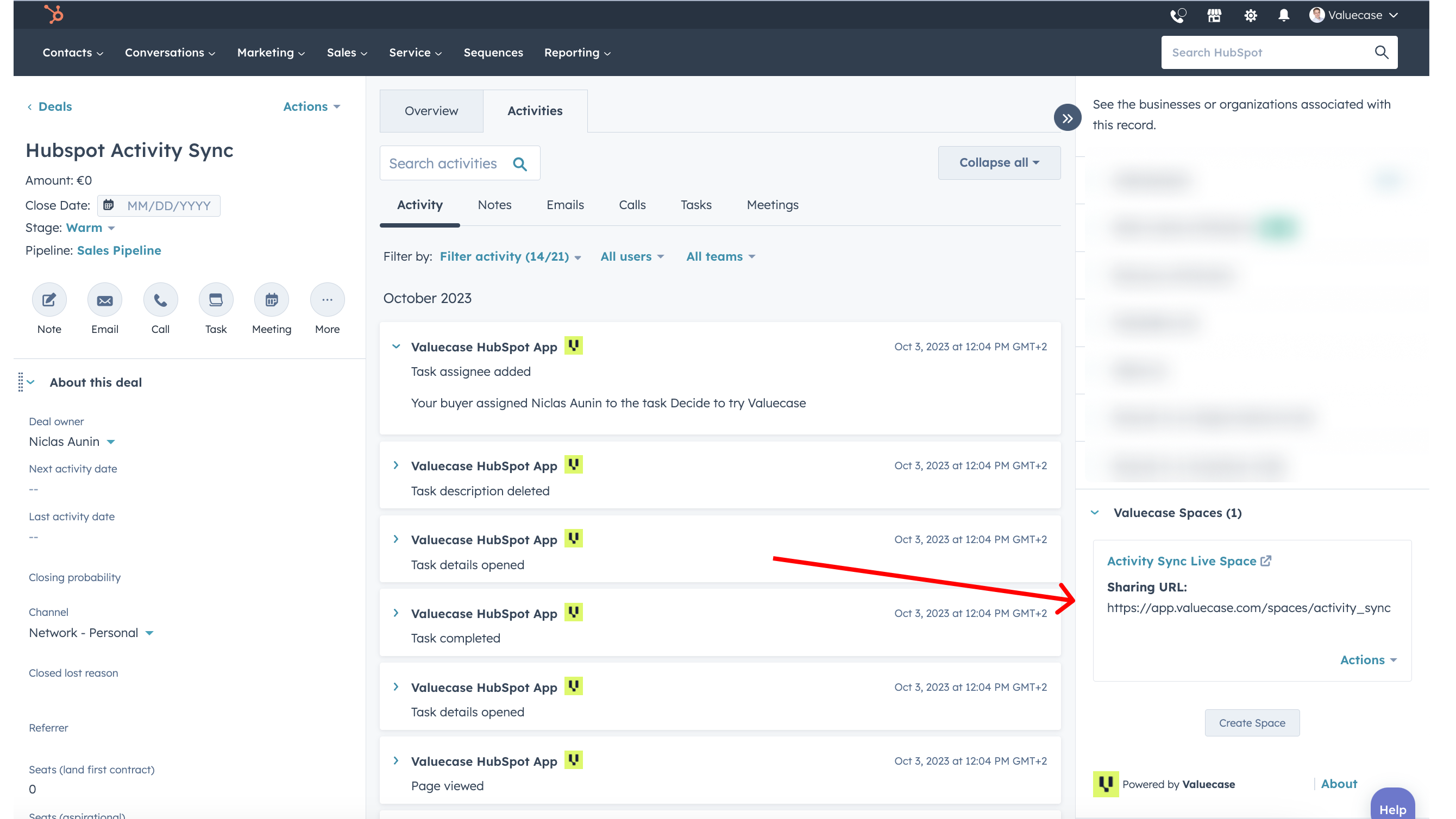The width and height of the screenshot is (1456, 819).
Task: Collapse the Task assignee added activity
Action: point(396,346)
